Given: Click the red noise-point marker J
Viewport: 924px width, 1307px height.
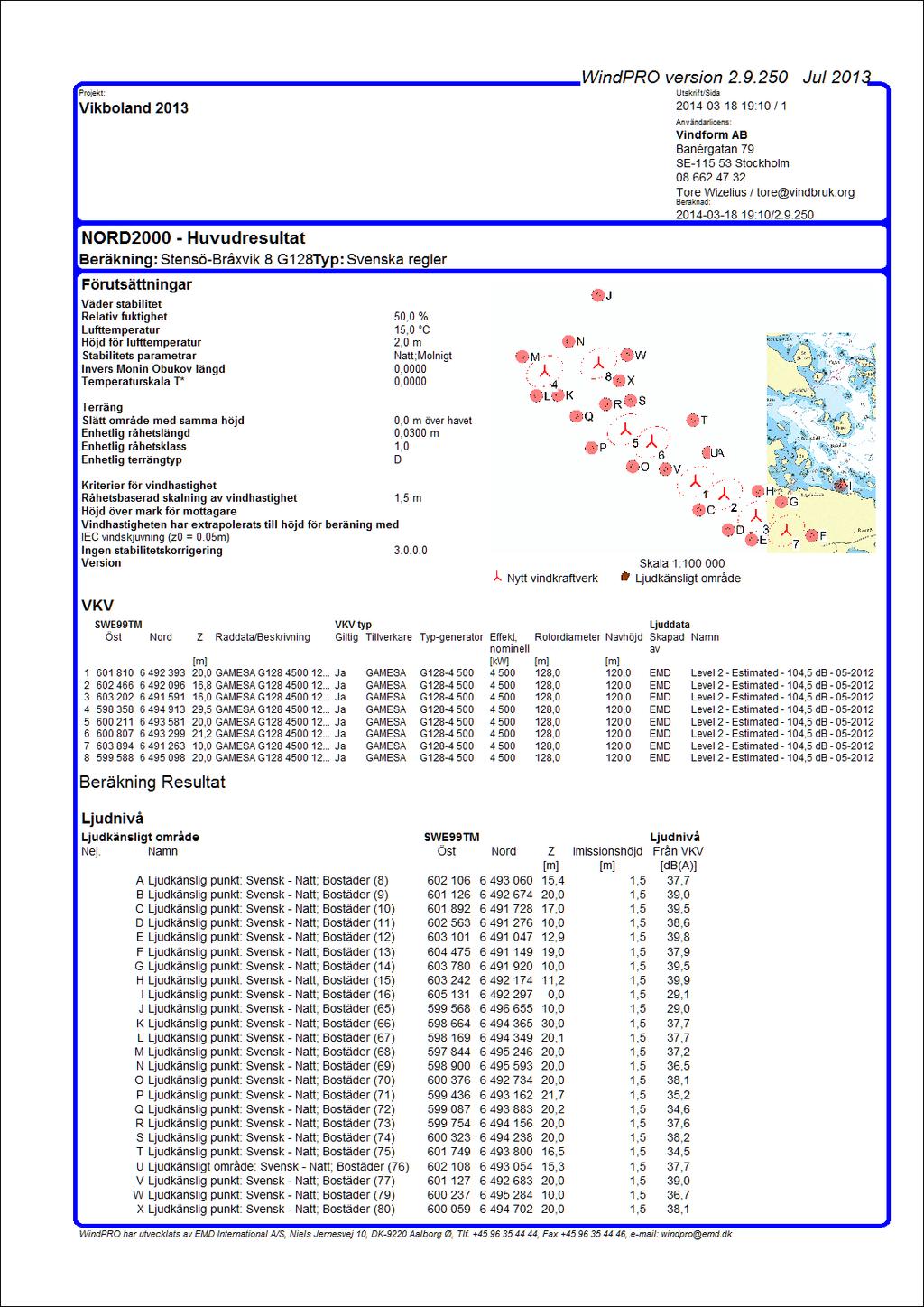Looking at the screenshot, I should coord(597,295).
